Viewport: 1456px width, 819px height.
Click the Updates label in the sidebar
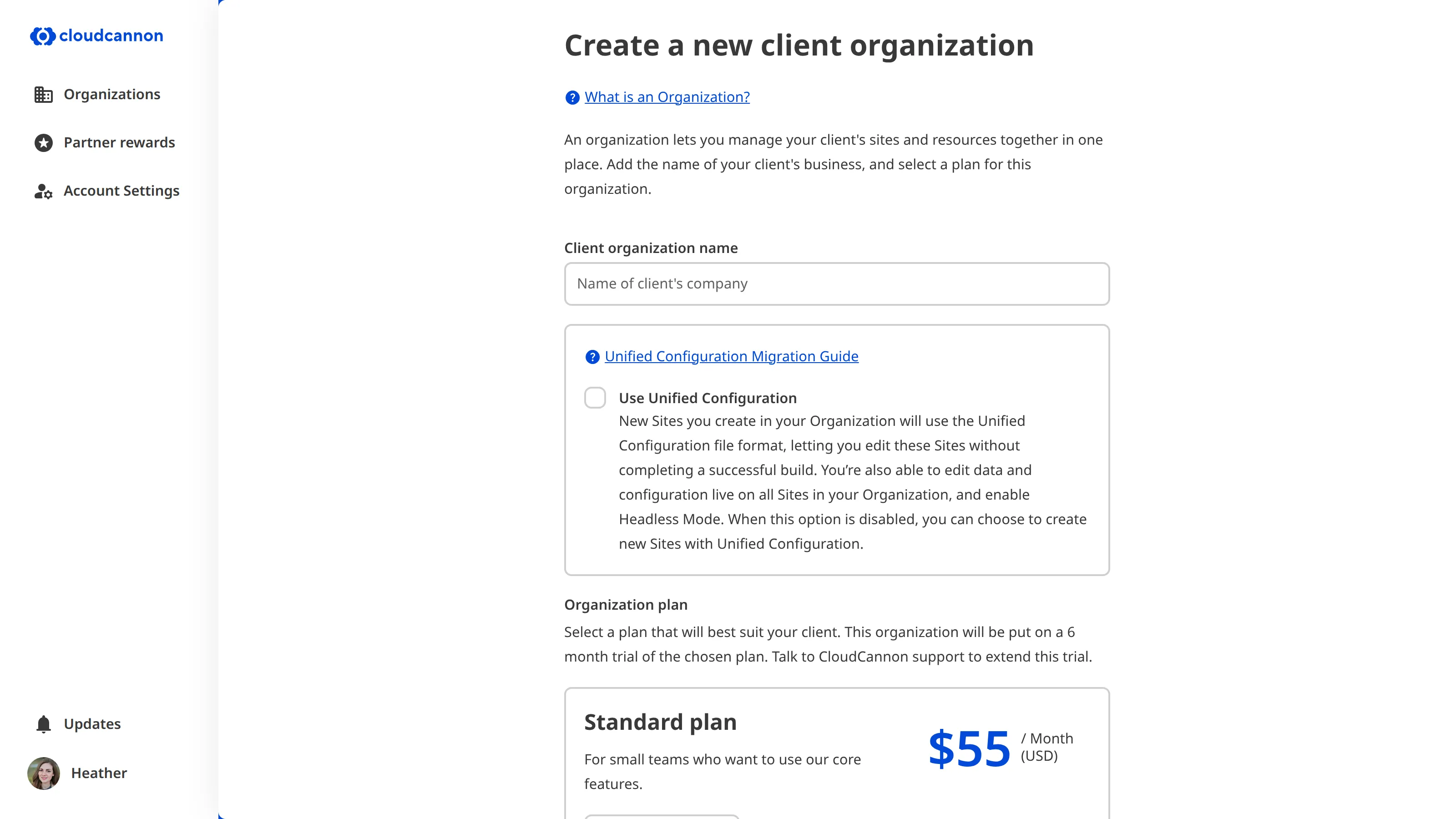[x=92, y=723]
